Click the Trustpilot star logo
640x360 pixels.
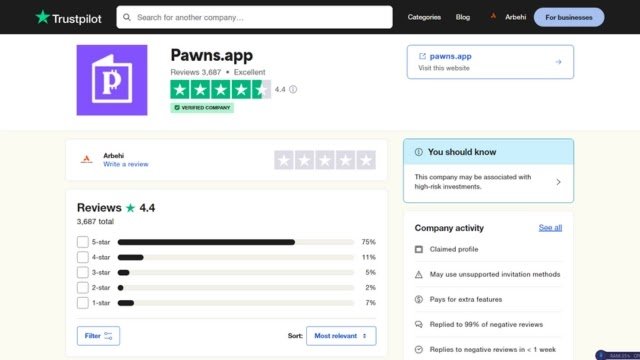(x=42, y=17)
